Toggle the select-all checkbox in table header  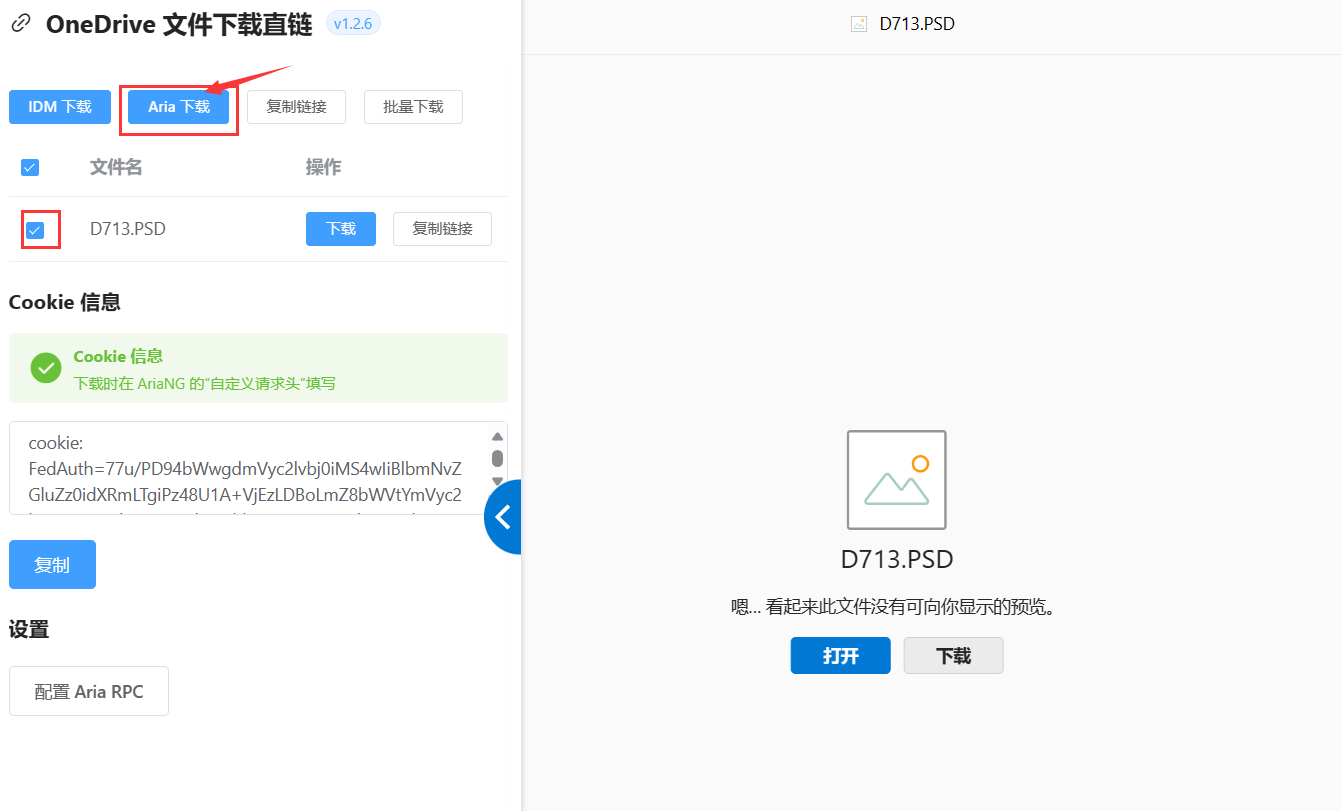(30, 167)
